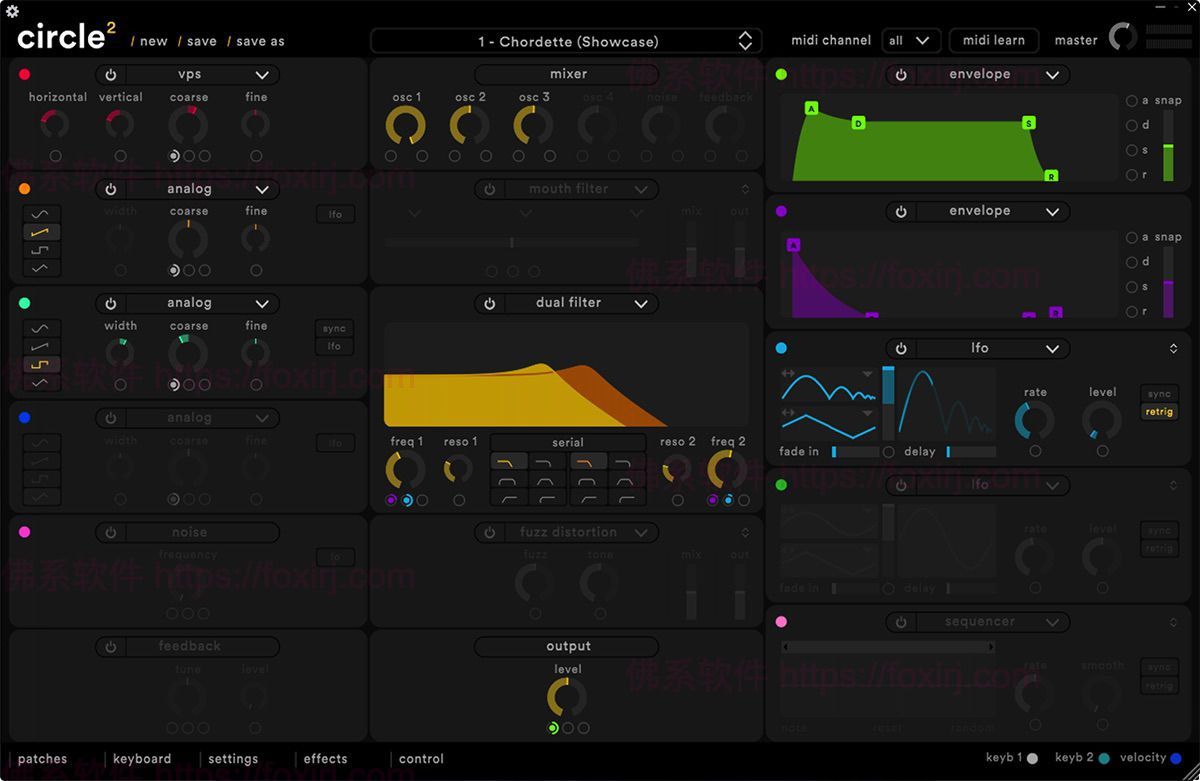Select the sine waveform for the orange oscillator
Screen dimensions: 1200x781
coord(40,213)
